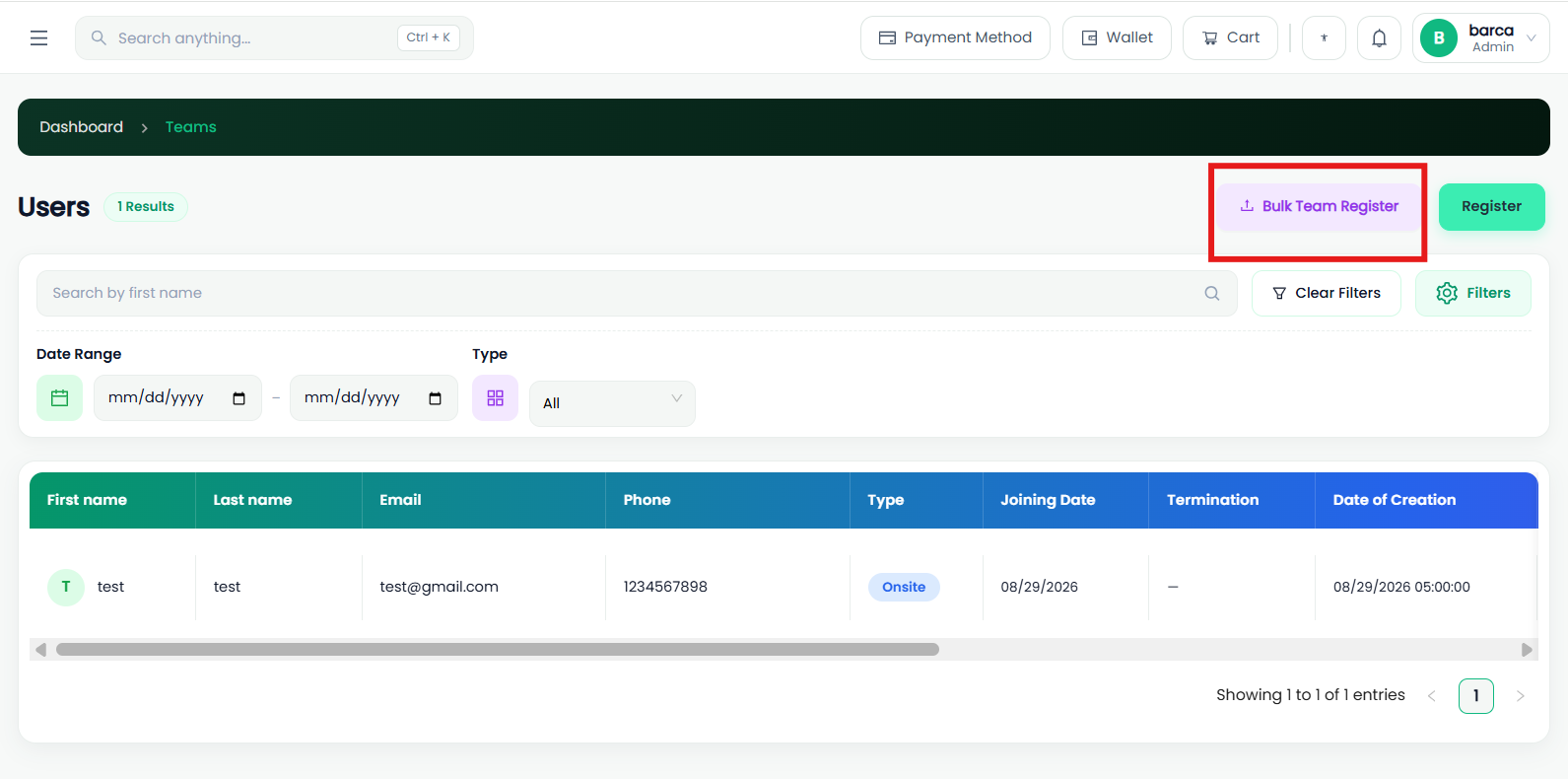Image resolution: width=1568 pixels, height=779 pixels.
Task: Open the hamburger sidebar menu
Action: 38,37
